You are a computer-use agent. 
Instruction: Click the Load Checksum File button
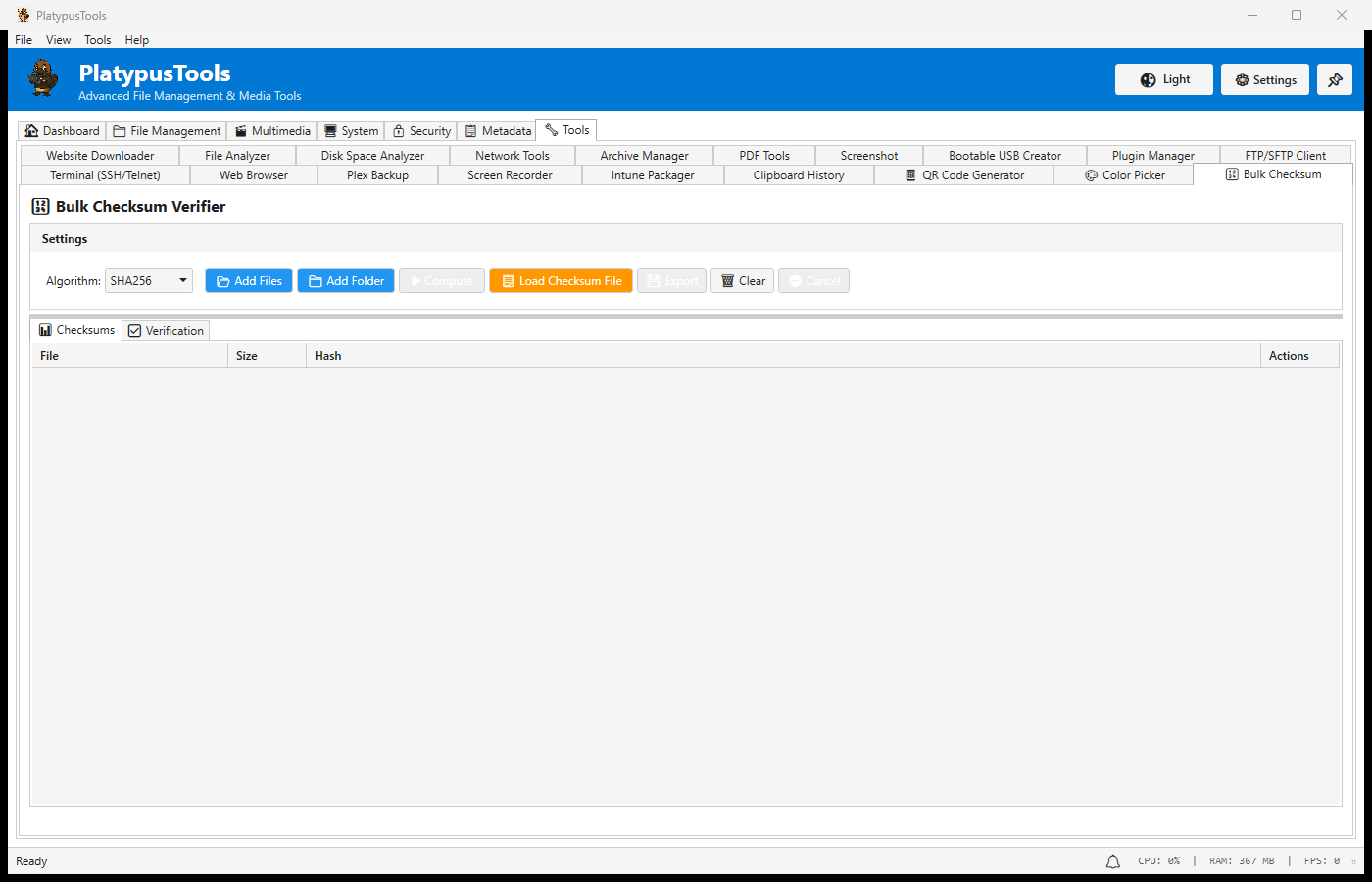click(561, 280)
